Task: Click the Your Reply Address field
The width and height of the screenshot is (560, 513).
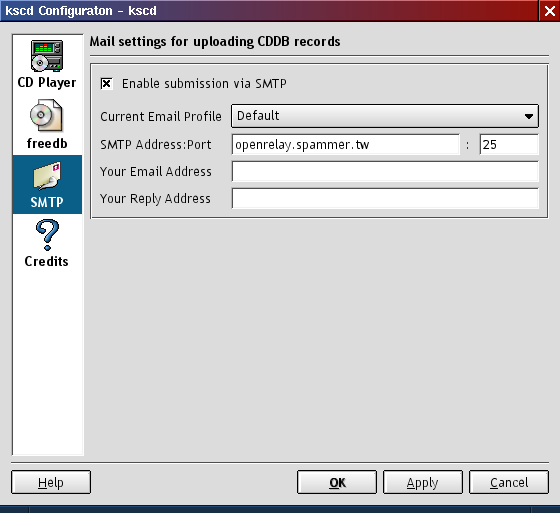Action: [x=385, y=198]
